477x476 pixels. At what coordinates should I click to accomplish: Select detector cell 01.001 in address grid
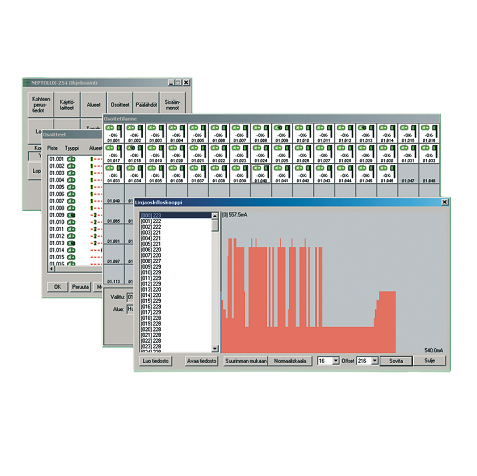pos(114,134)
